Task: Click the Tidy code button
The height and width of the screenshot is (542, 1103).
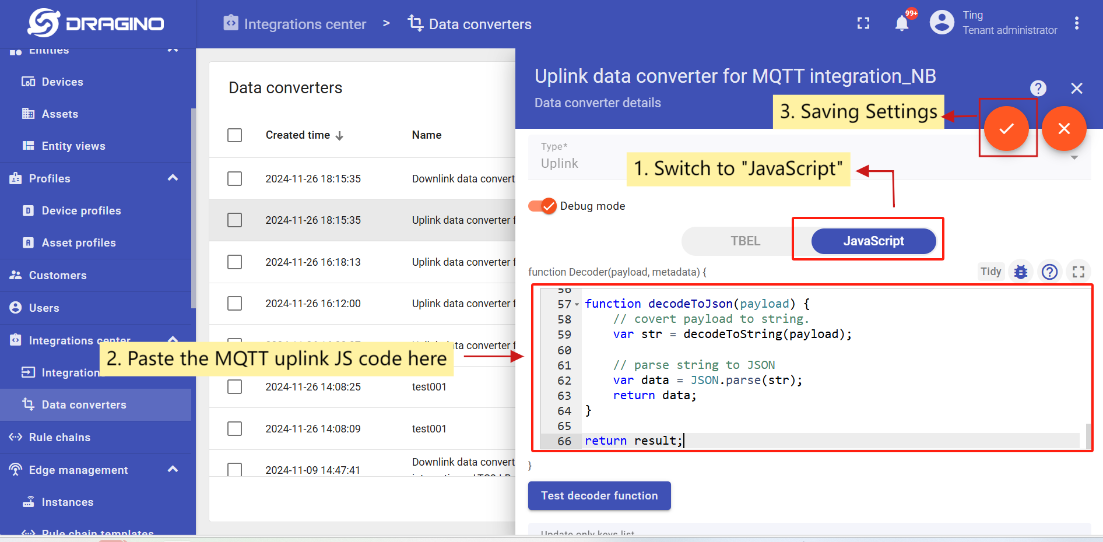Action: point(991,271)
